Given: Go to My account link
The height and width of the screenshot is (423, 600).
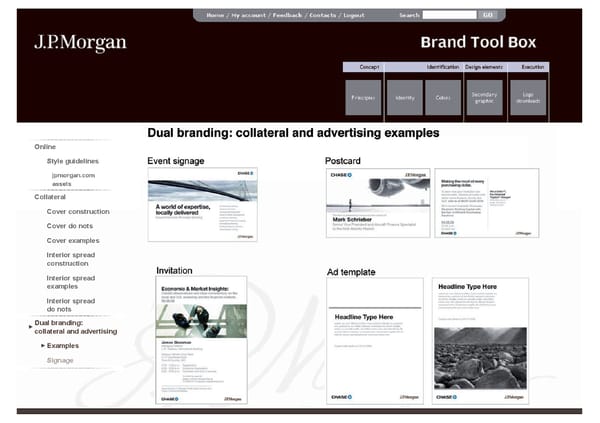Looking at the screenshot, I should pyautogui.click(x=250, y=16).
